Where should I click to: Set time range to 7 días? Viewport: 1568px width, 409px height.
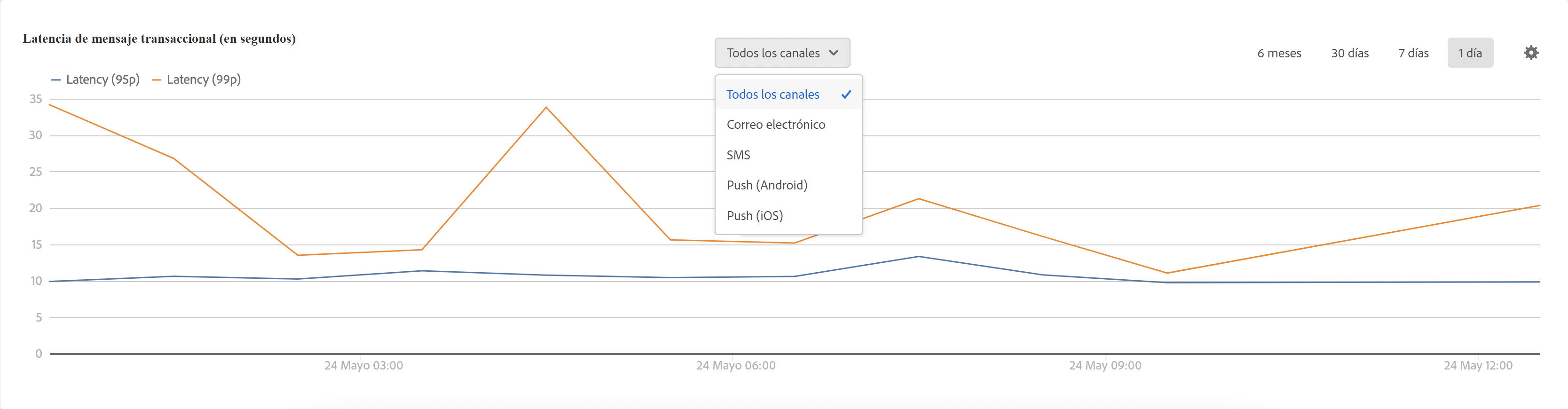(x=1413, y=53)
